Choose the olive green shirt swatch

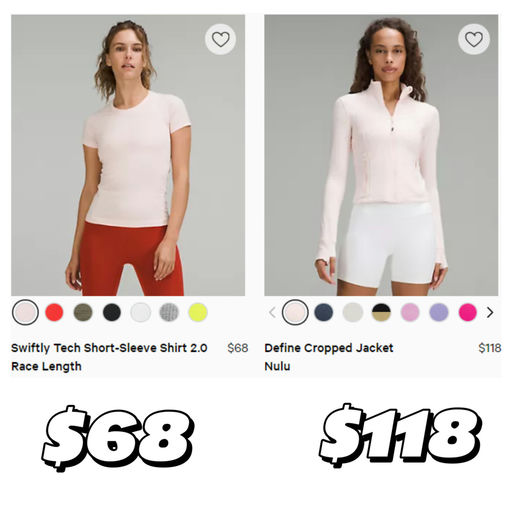[83, 312]
